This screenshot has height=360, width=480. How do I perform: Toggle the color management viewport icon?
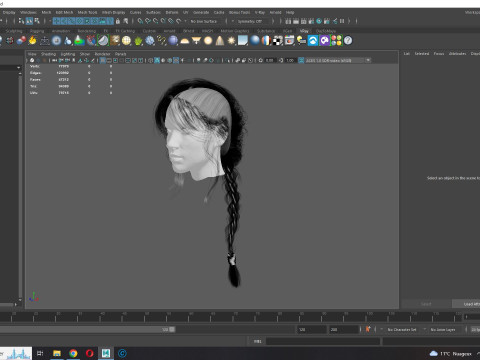[x=301, y=60]
